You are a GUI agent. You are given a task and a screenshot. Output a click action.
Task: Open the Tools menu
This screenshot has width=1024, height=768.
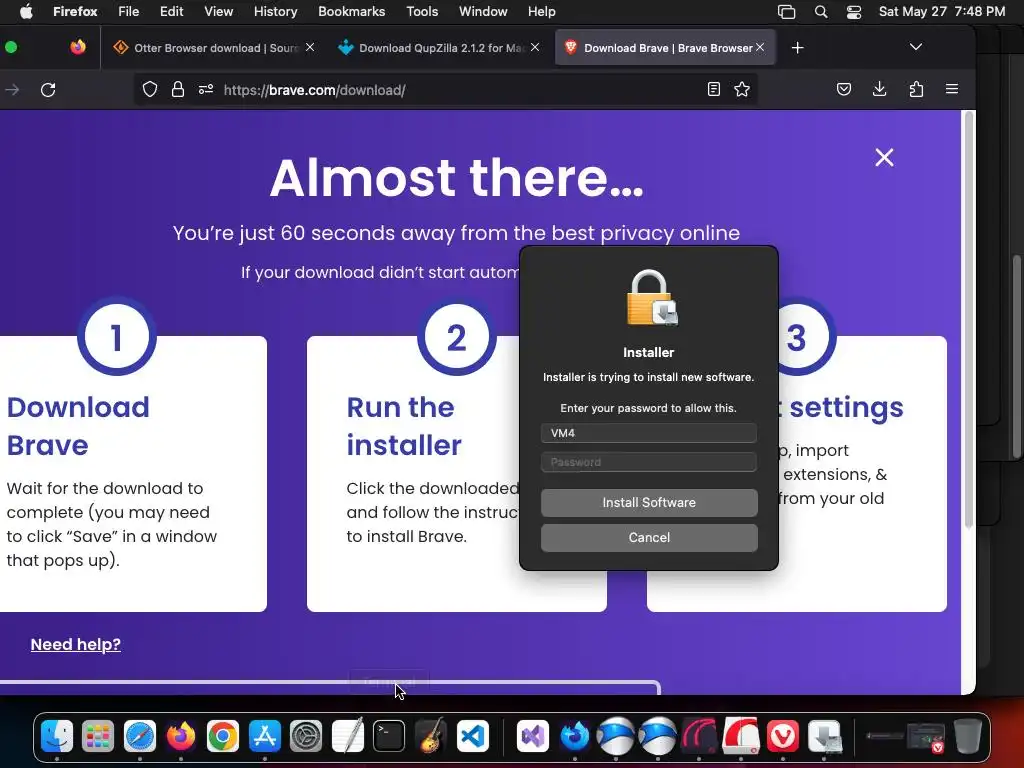pyautogui.click(x=422, y=11)
